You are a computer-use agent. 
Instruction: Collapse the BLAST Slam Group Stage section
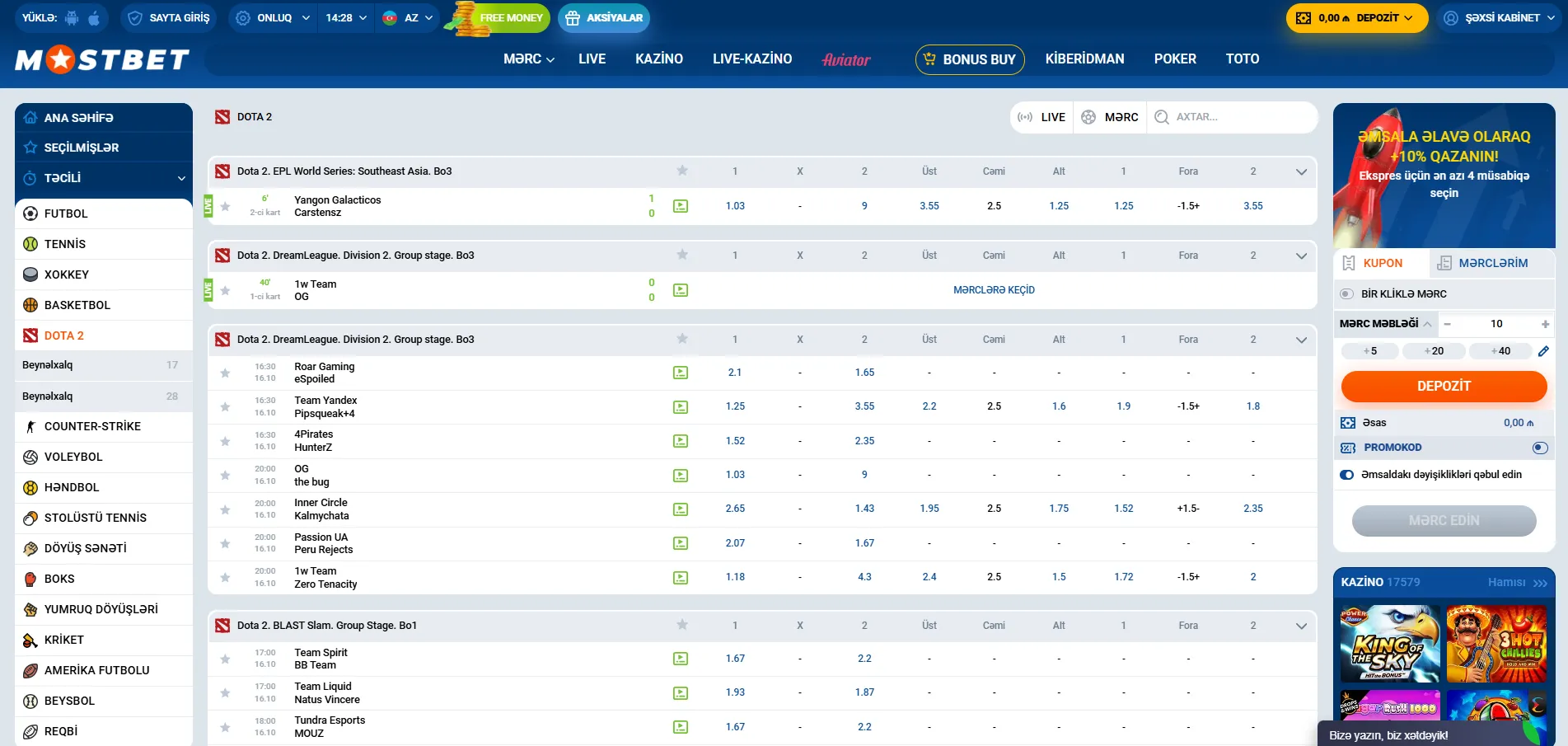1301,626
